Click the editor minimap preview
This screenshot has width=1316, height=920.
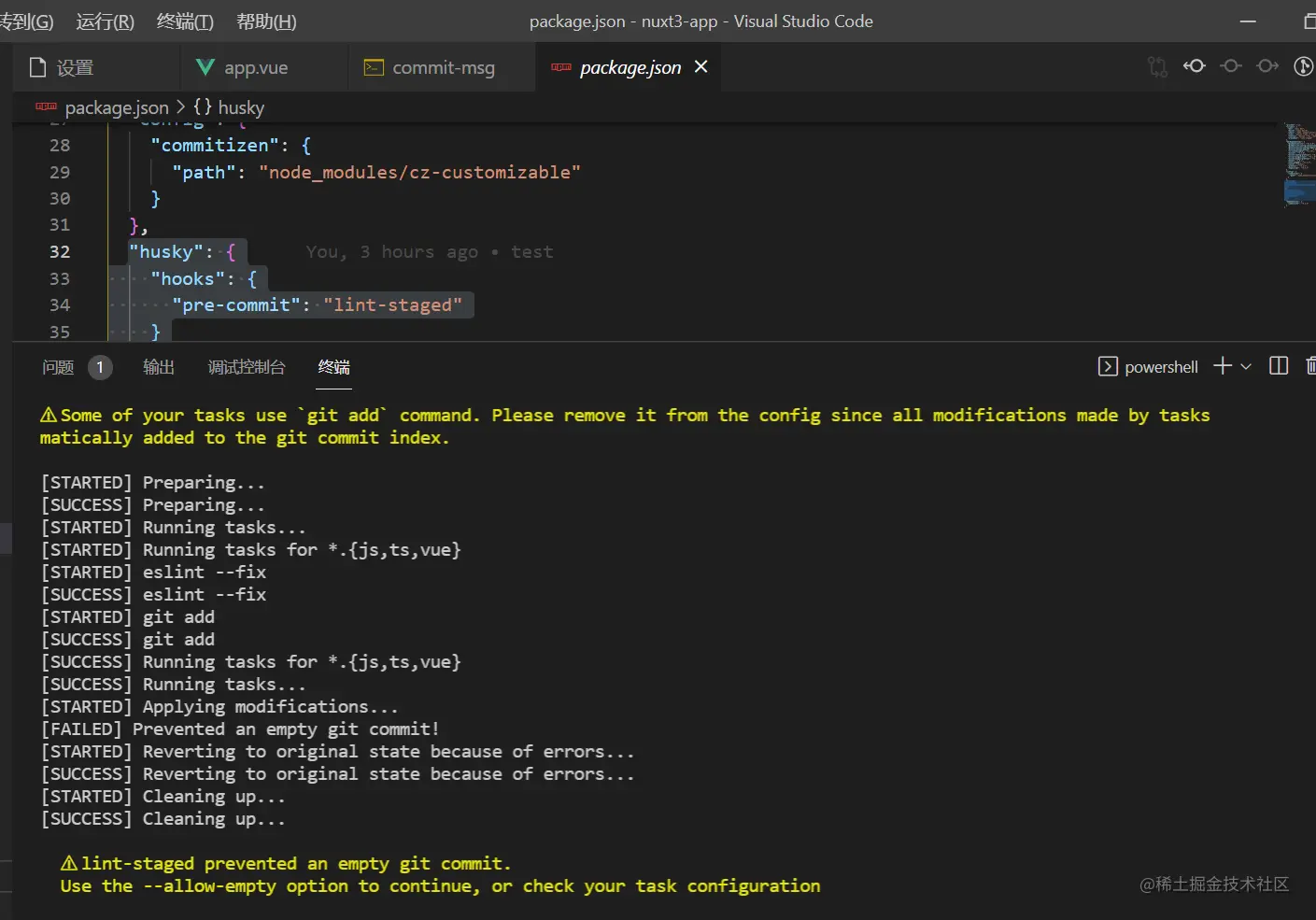(1299, 163)
